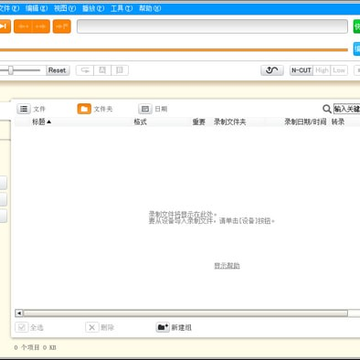Click the horizontal scrollbar track
Screen dimensions: 360x360
[185, 313]
